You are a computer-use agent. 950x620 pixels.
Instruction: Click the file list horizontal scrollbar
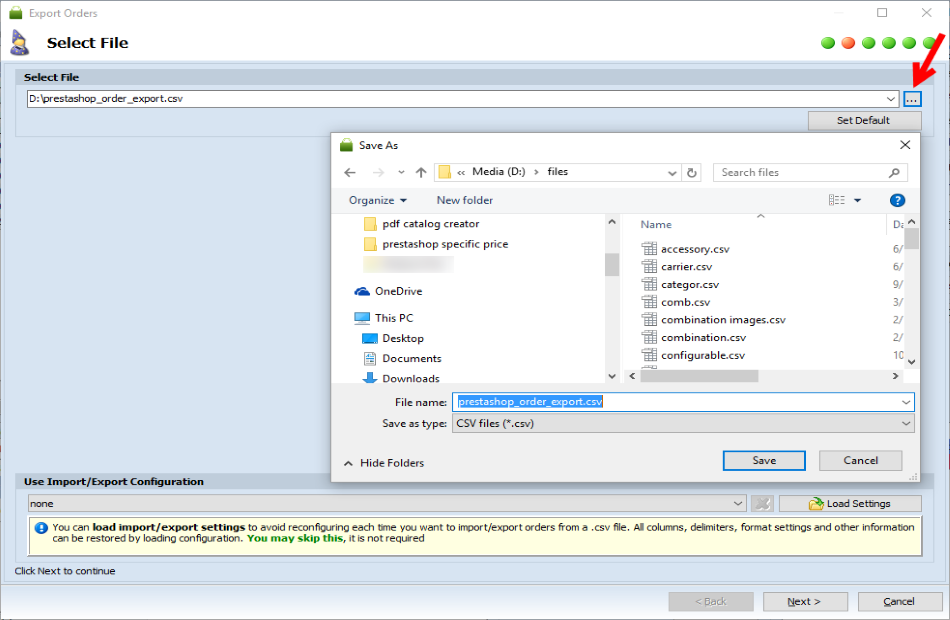tap(699, 376)
